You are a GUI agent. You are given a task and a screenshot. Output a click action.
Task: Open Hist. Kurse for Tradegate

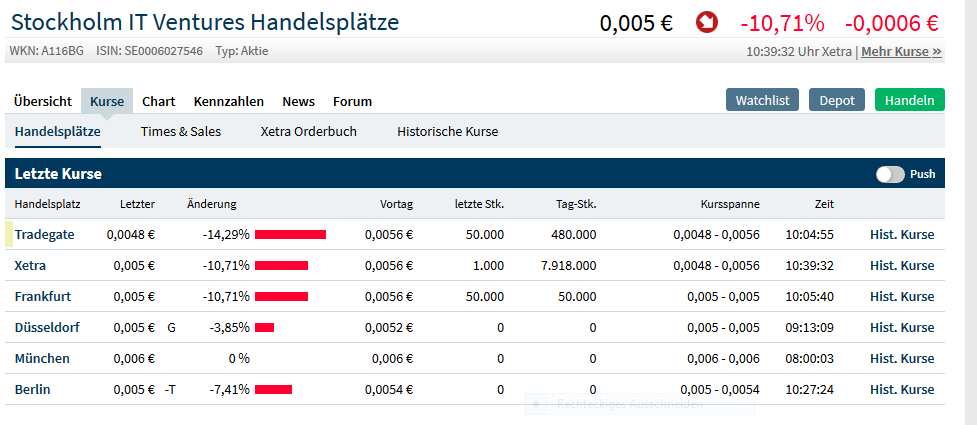click(902, 235)
